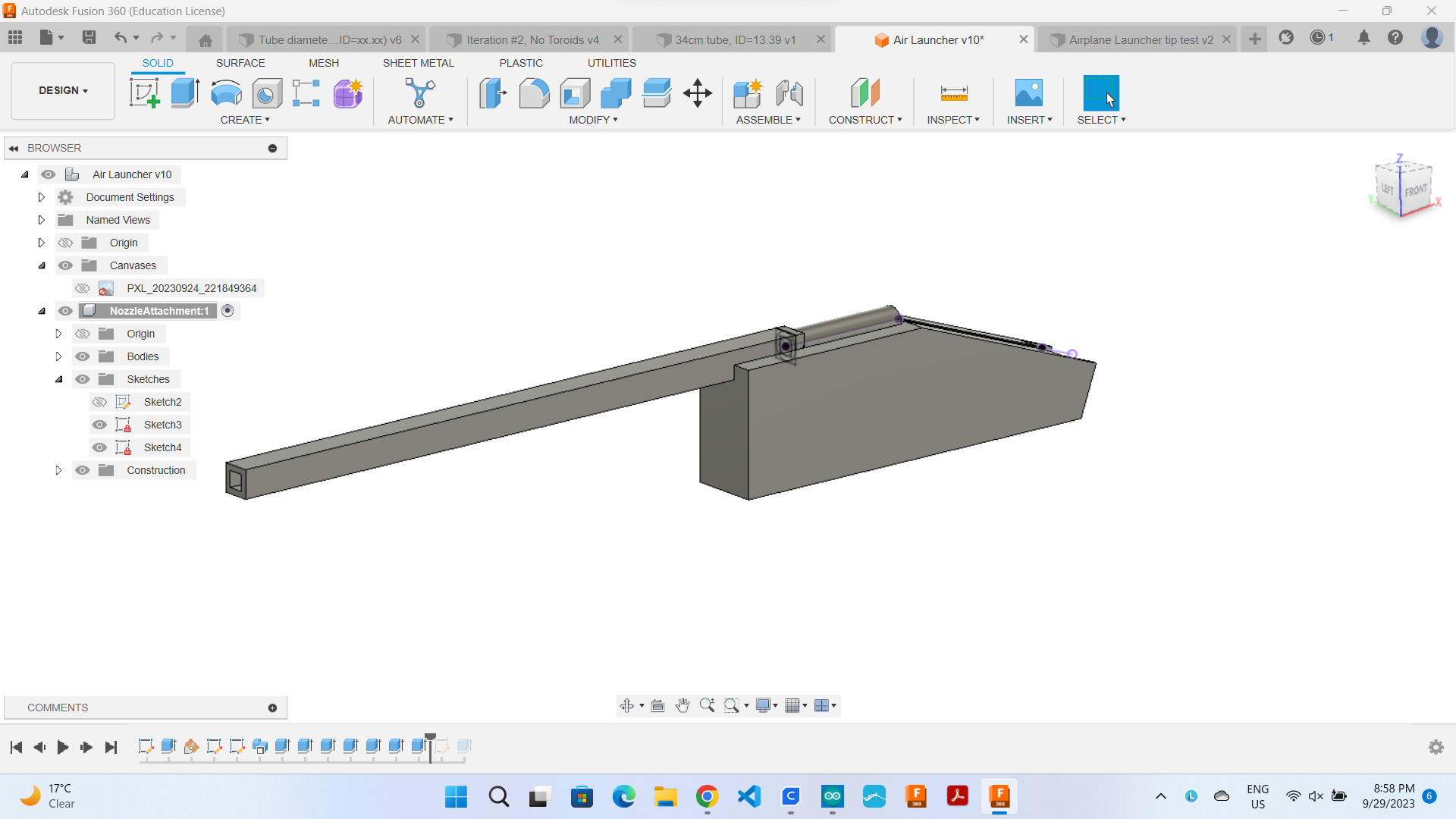The height and width of the screenshot is (819, 1456).
Task: Expand the Bodies folder in browser
Action: click(x=58, y=356)
